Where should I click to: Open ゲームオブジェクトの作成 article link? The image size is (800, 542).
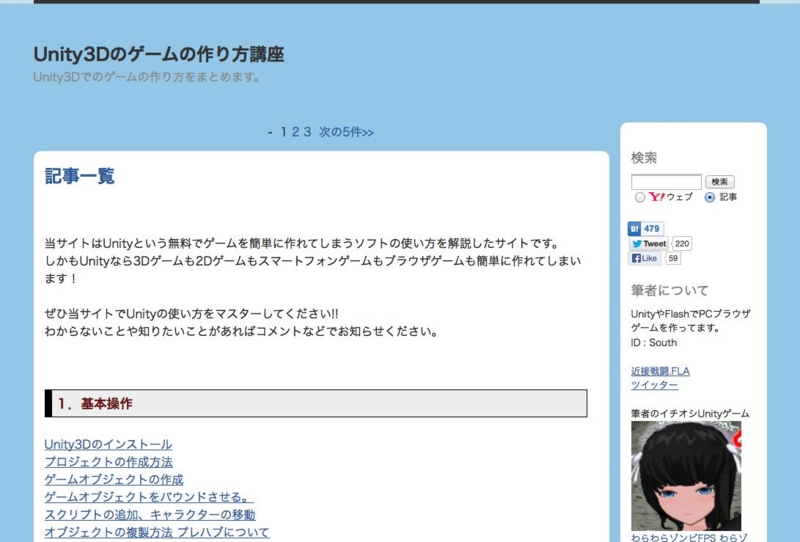(114, 480)
